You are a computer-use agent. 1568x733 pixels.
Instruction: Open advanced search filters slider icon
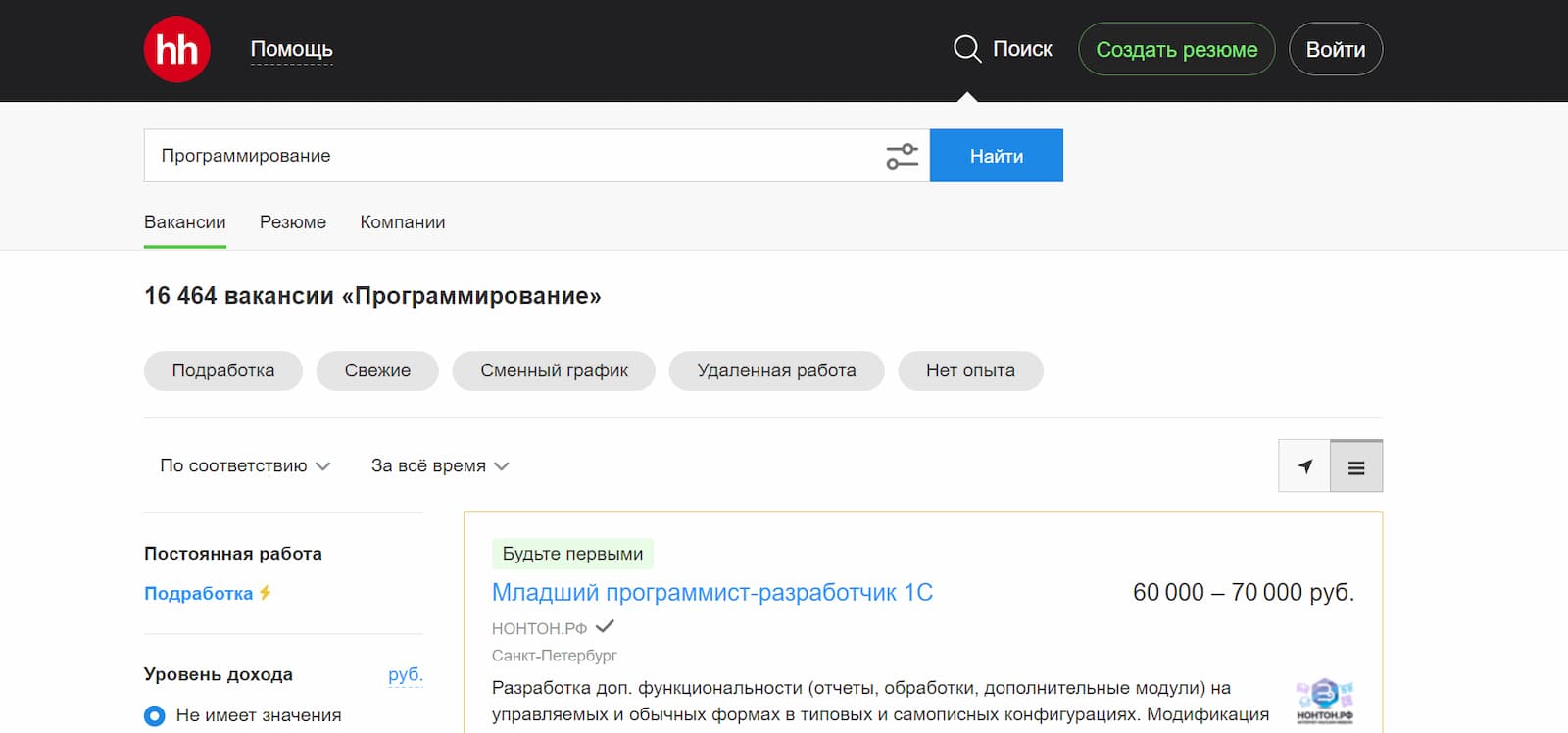tap(903, 156)
